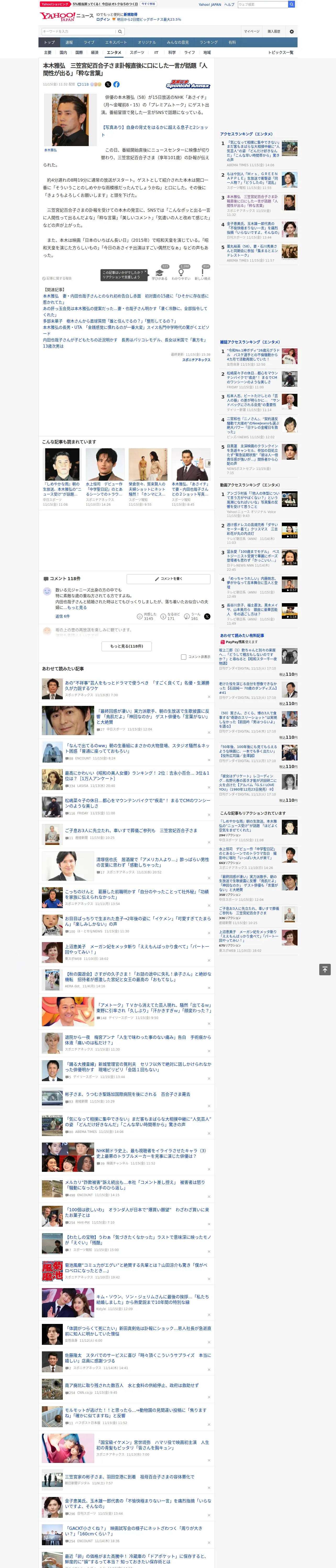Open the エキスパート tab
The width and height of the screenshot is (336, 1568).
click(x=116, y=43)
